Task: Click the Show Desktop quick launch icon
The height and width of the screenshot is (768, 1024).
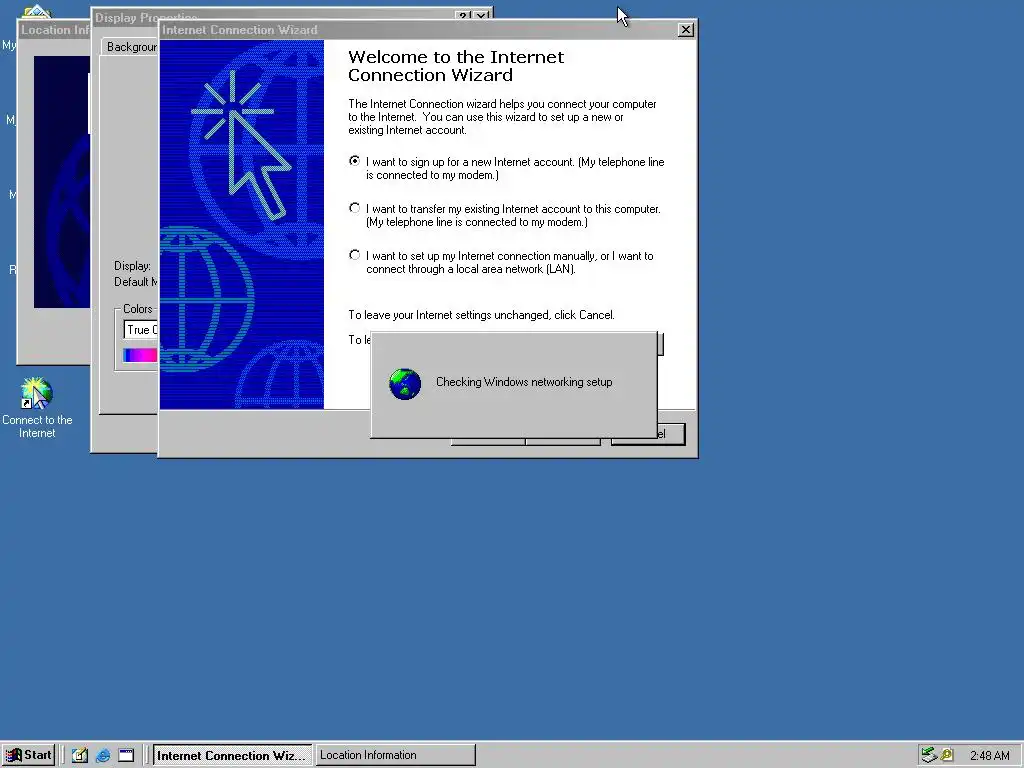Action: point(80,756)
